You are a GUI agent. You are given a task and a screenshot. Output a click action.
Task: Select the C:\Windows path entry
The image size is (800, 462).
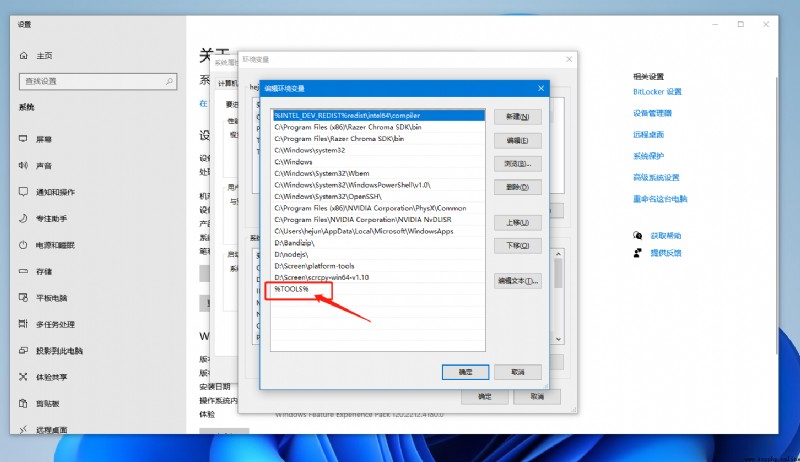378,162
